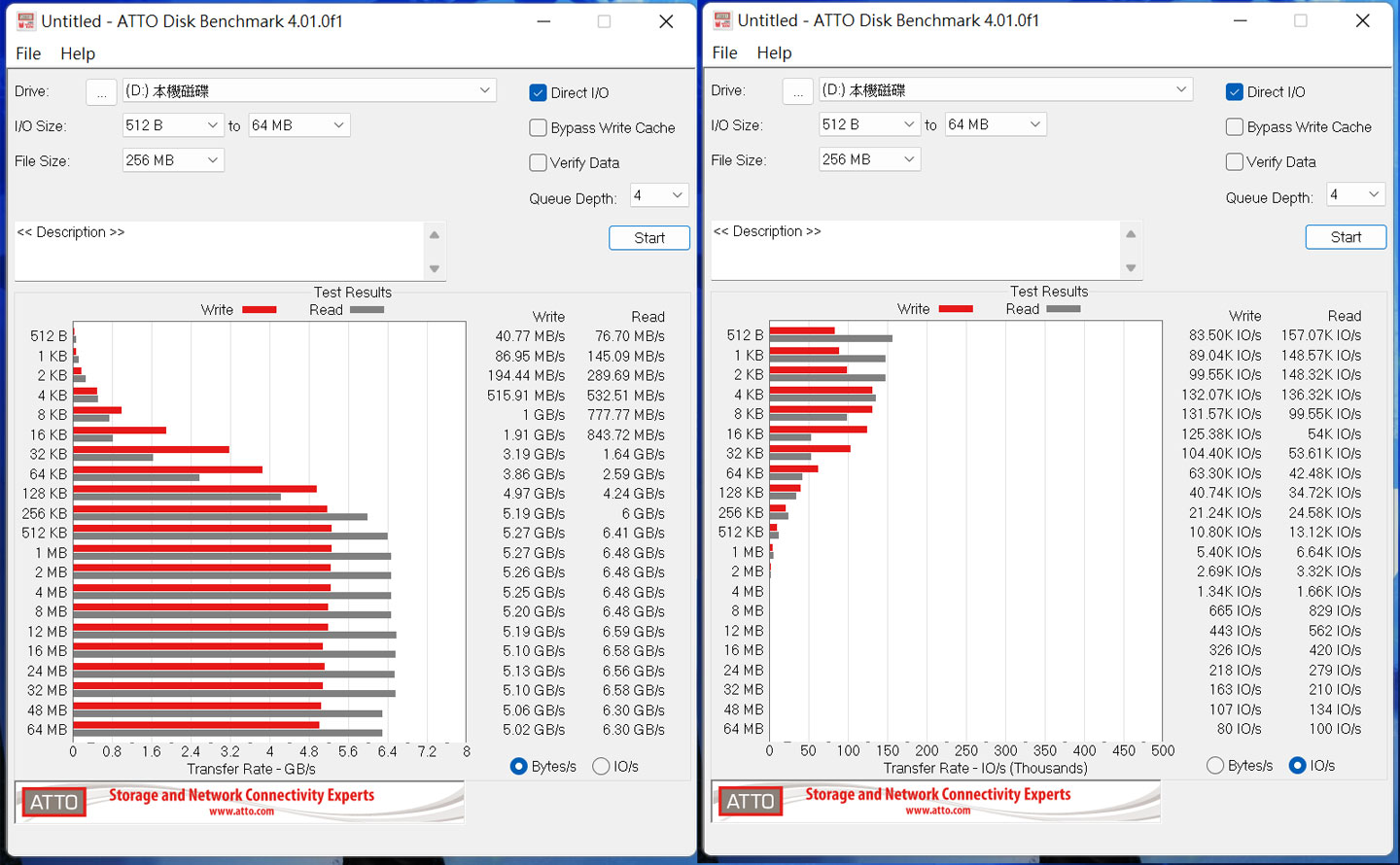
Task: Click Description text field in right window
Action: coord(916,250)
